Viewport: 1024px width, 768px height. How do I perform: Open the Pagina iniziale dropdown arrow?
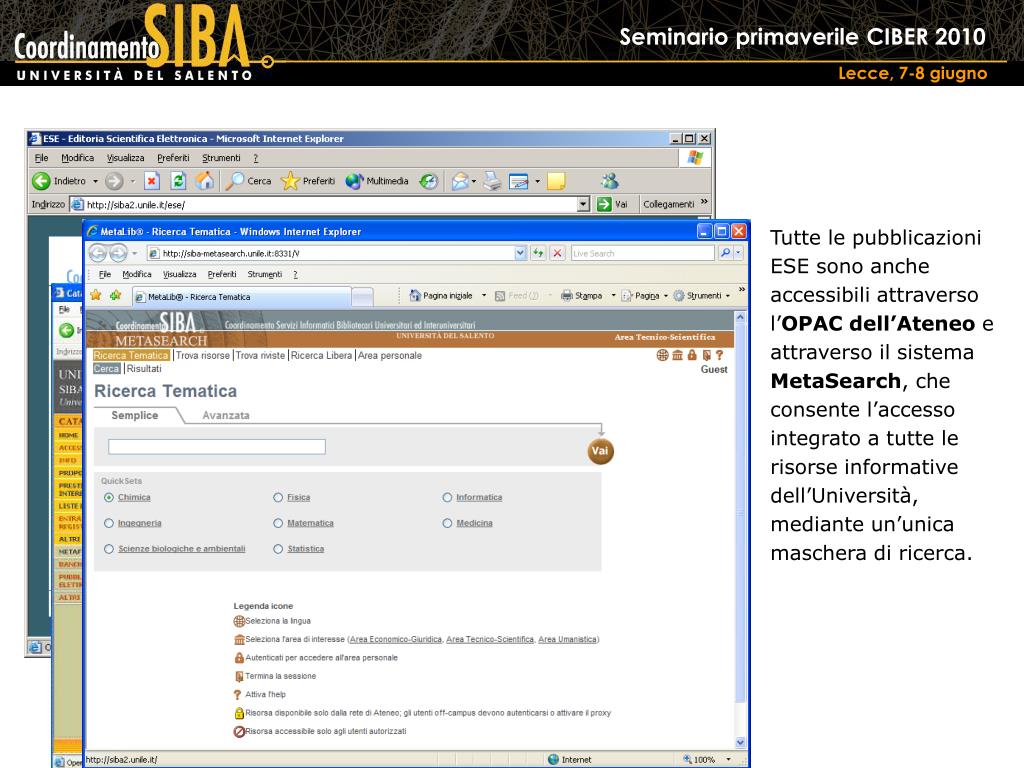[484, 296]
